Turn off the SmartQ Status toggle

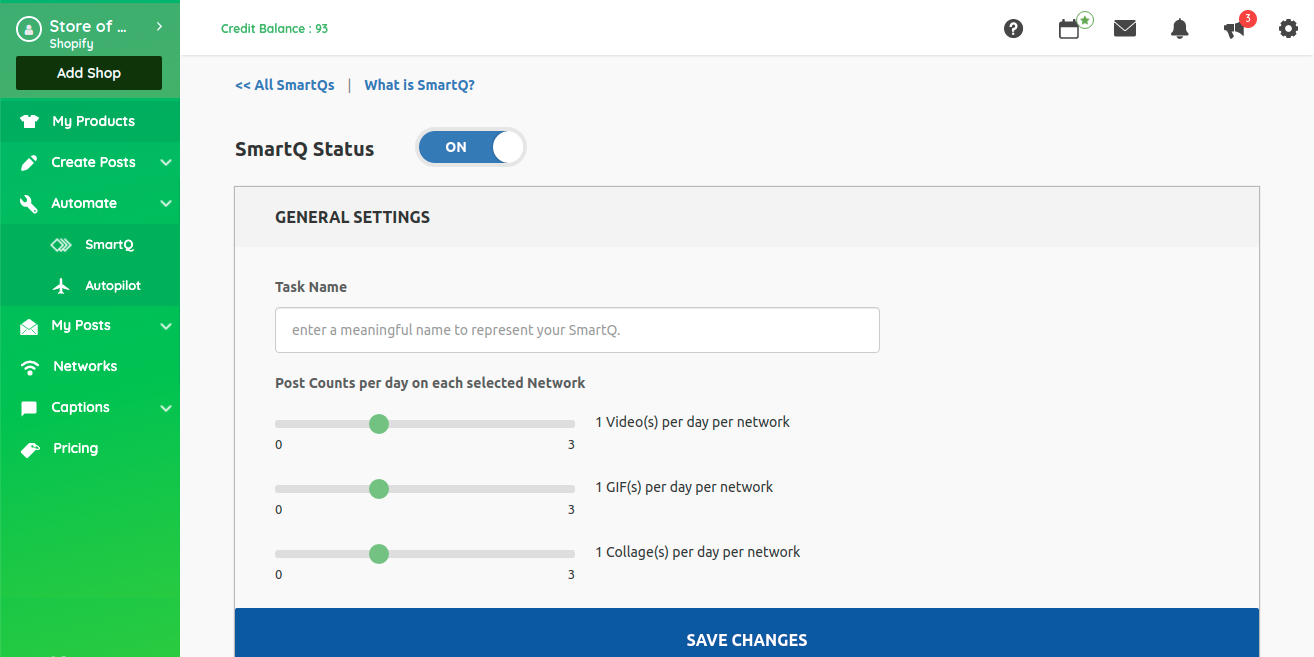point(470,147)
